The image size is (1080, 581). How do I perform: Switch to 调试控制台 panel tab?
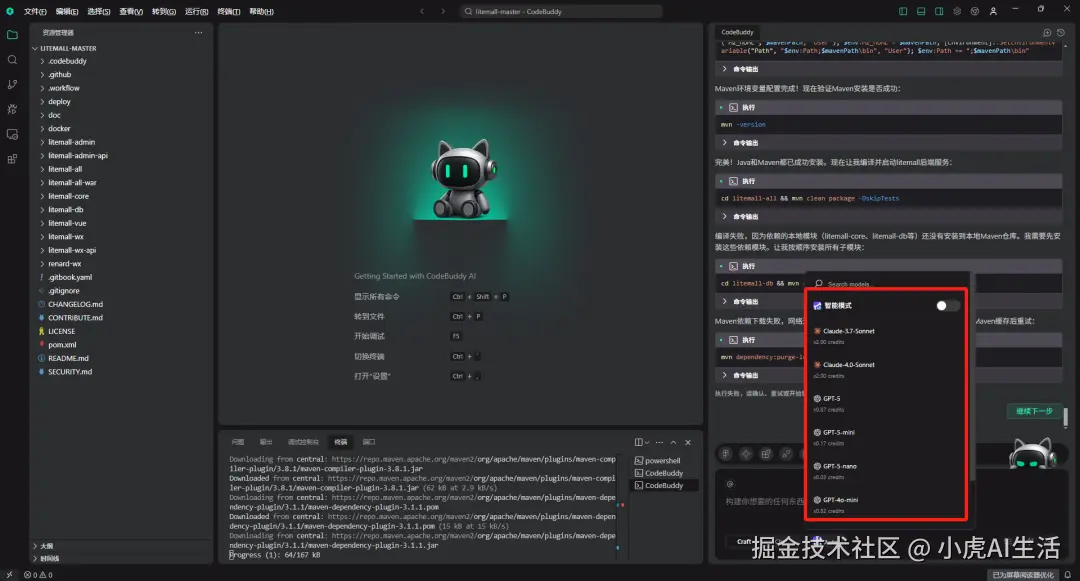[x=303, y=443]
